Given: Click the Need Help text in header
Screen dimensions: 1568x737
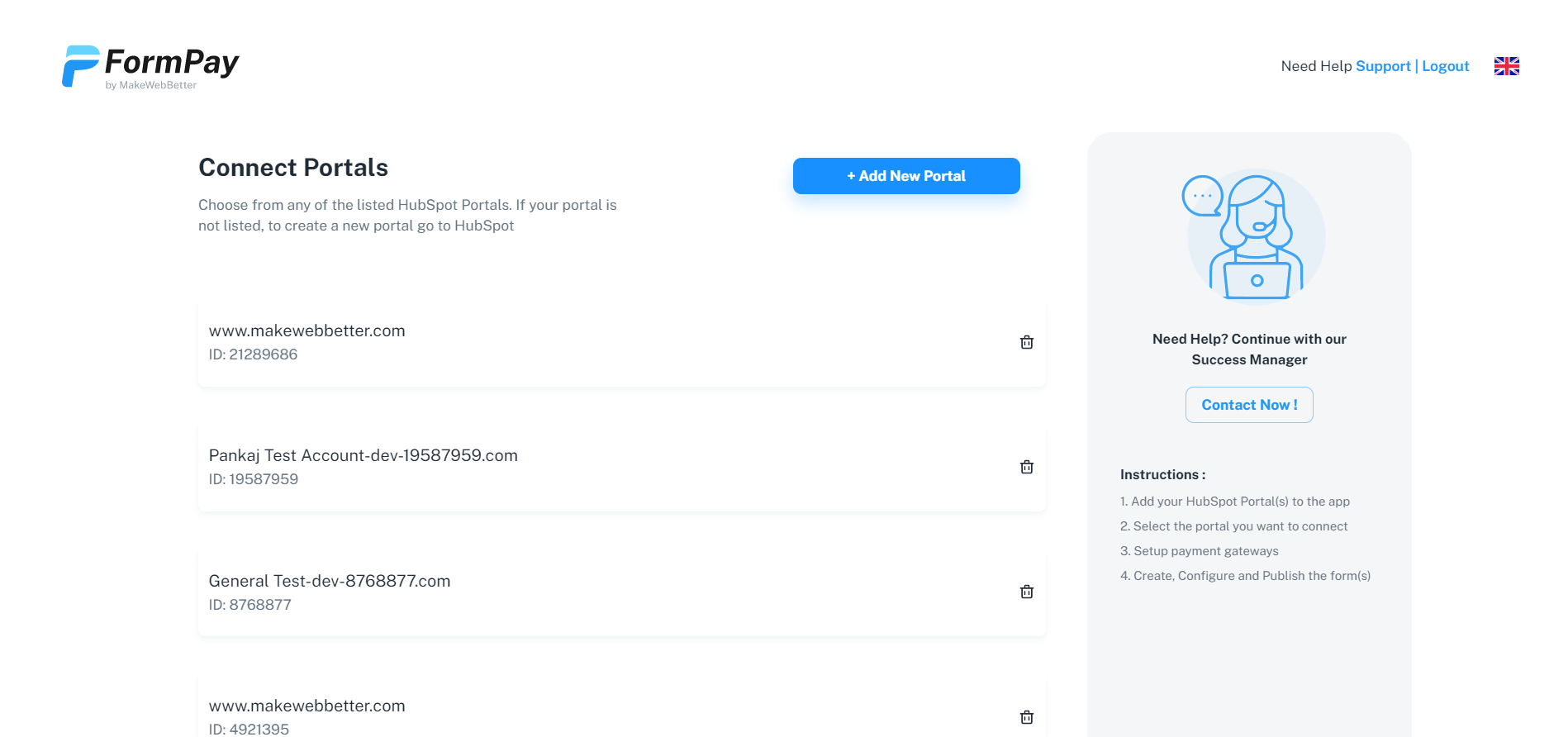Looking at the screenshot, I should 1316,66.
